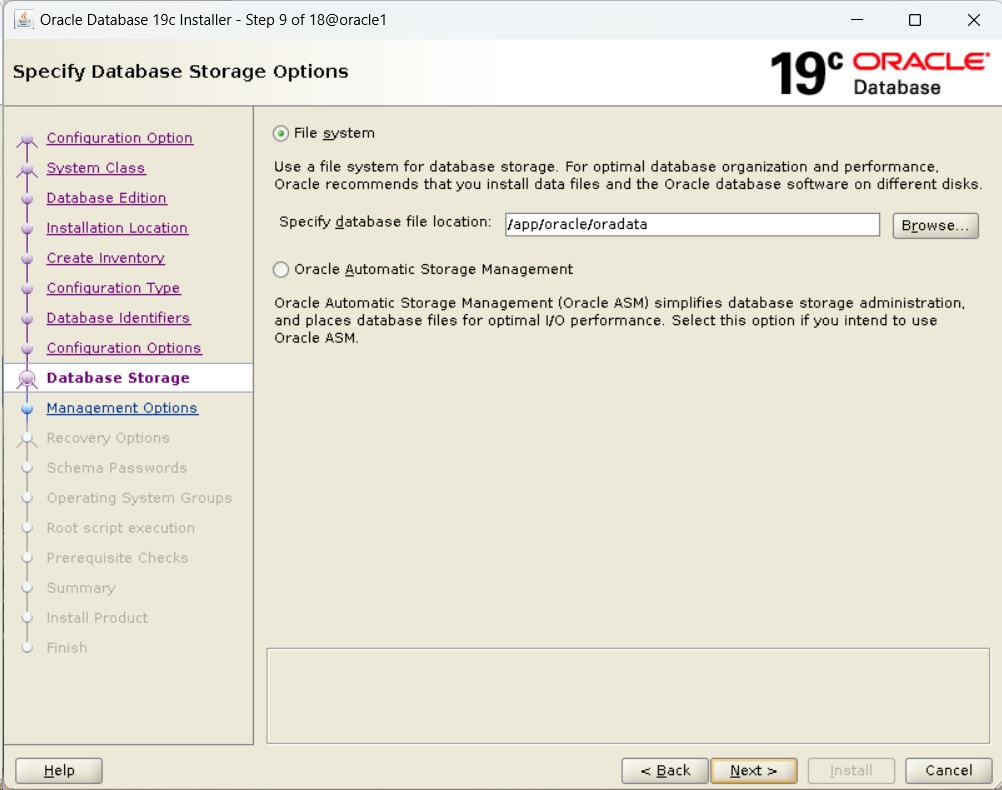
Task: Close the installer window
Action: 973,20
